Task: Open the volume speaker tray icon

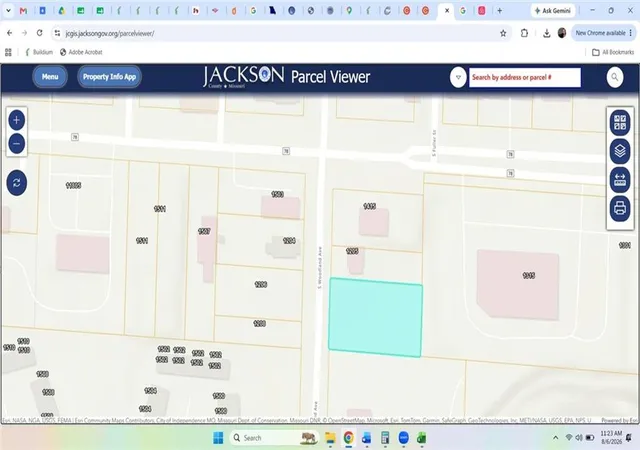Action: (x=579, y=438)
